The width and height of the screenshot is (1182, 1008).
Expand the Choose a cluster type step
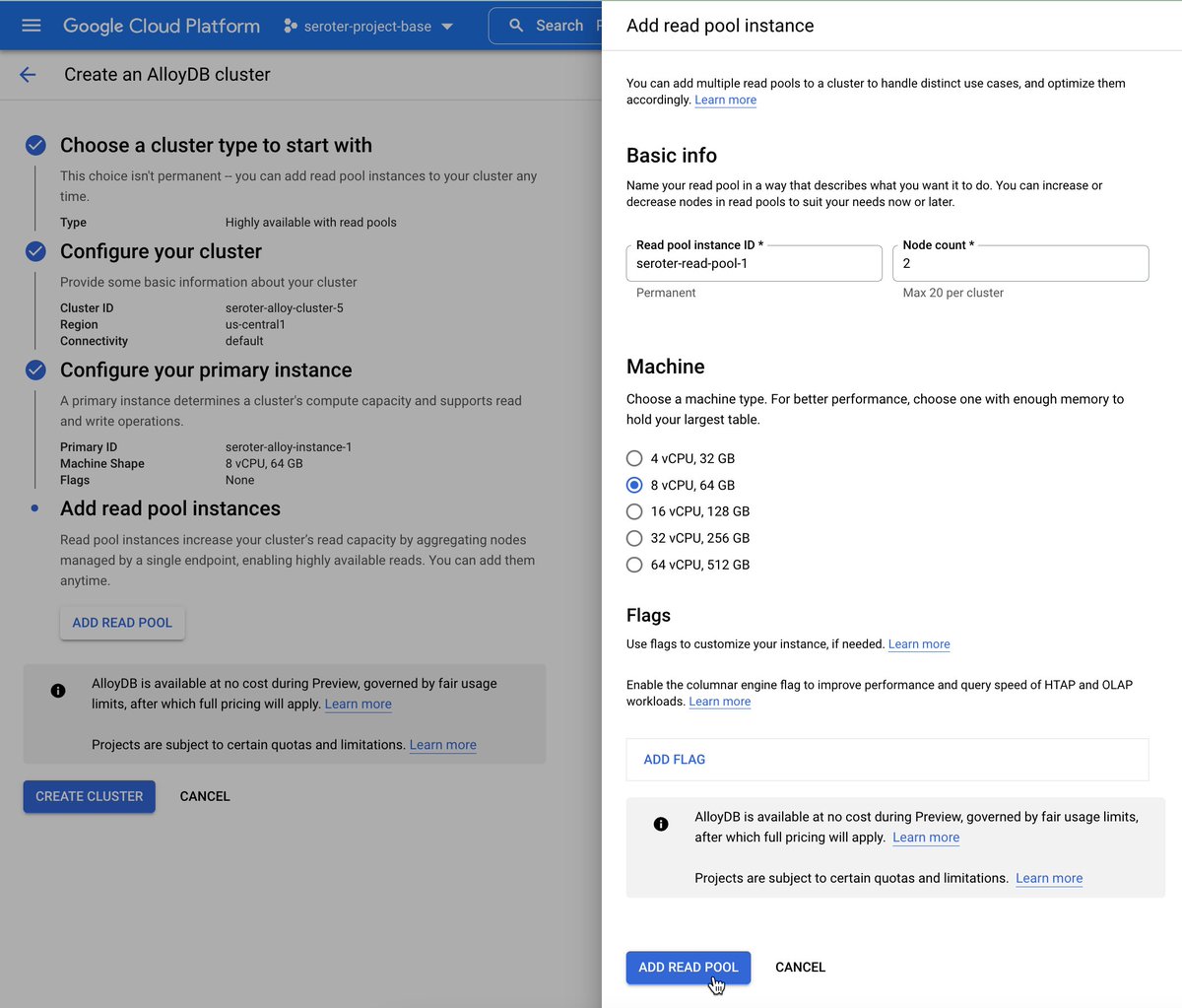(x=216, y=146)
